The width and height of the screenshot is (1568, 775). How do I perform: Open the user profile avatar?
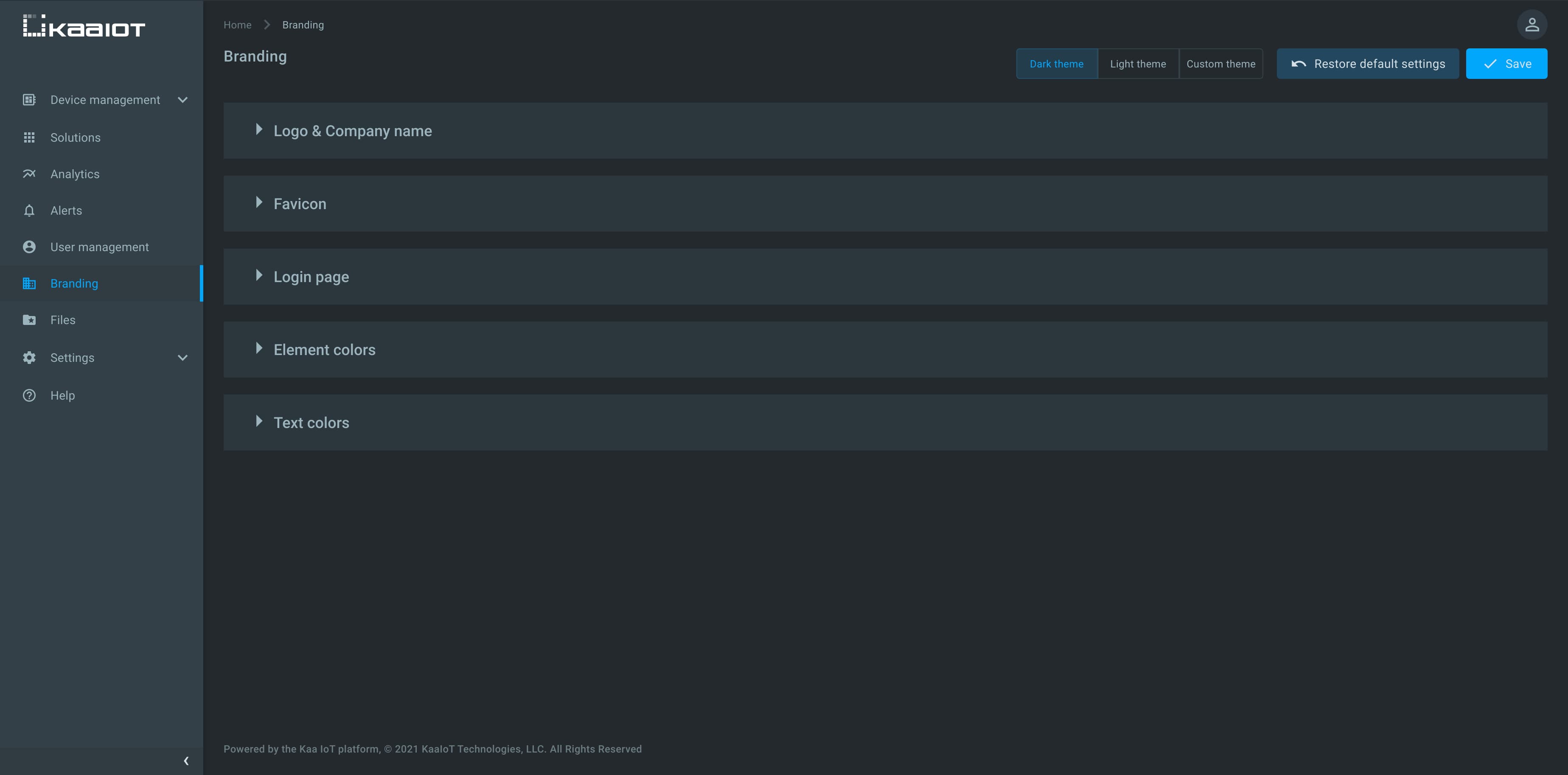[x=1532, y=25]
